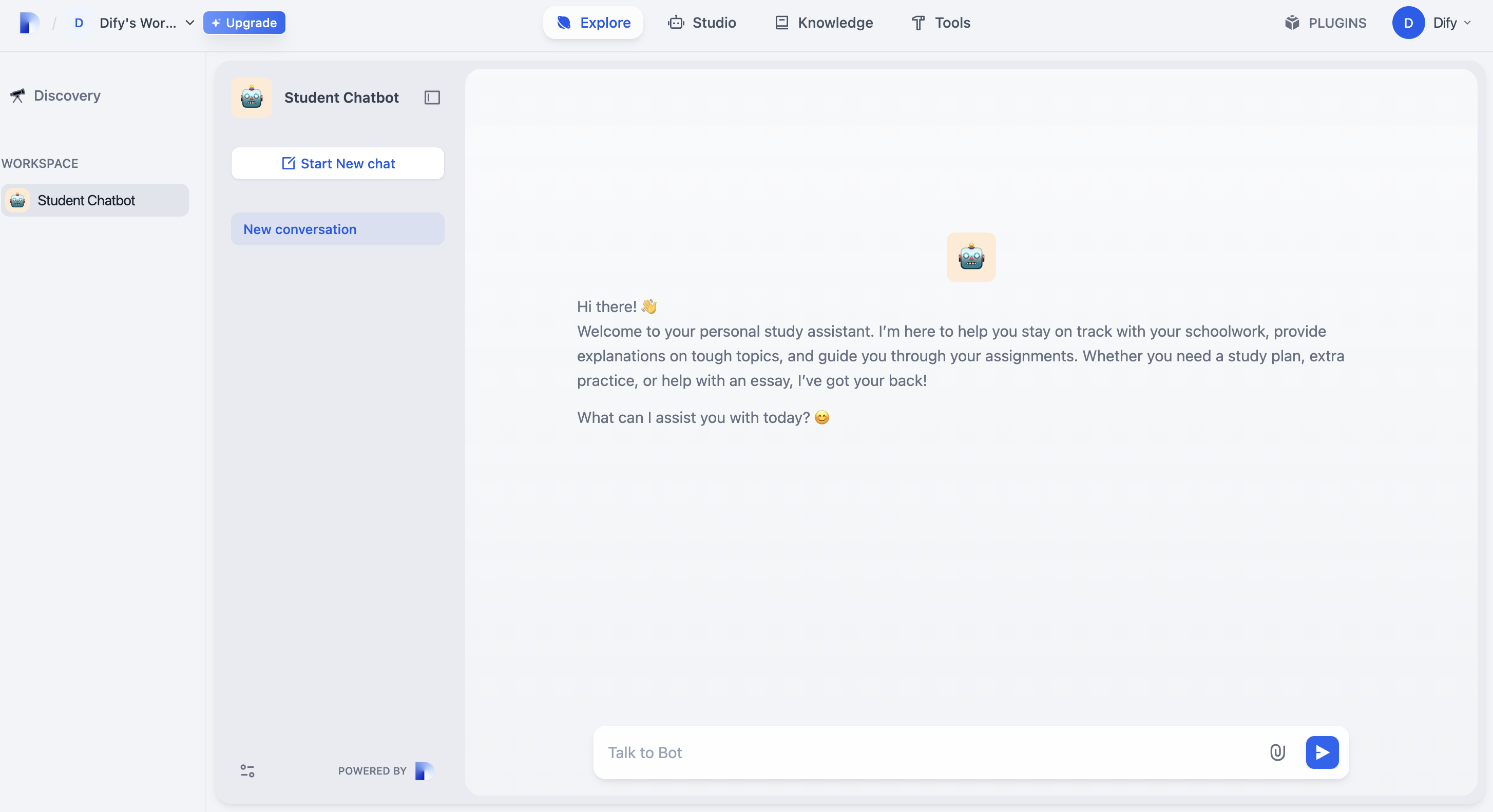Go to the Tools tab
This screenshot has width=1493, height=812.
[941, 23]
